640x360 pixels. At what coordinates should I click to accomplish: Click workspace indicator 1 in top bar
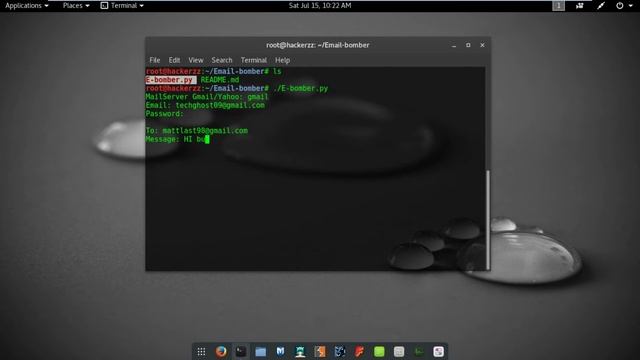click(x=558, y=6)
